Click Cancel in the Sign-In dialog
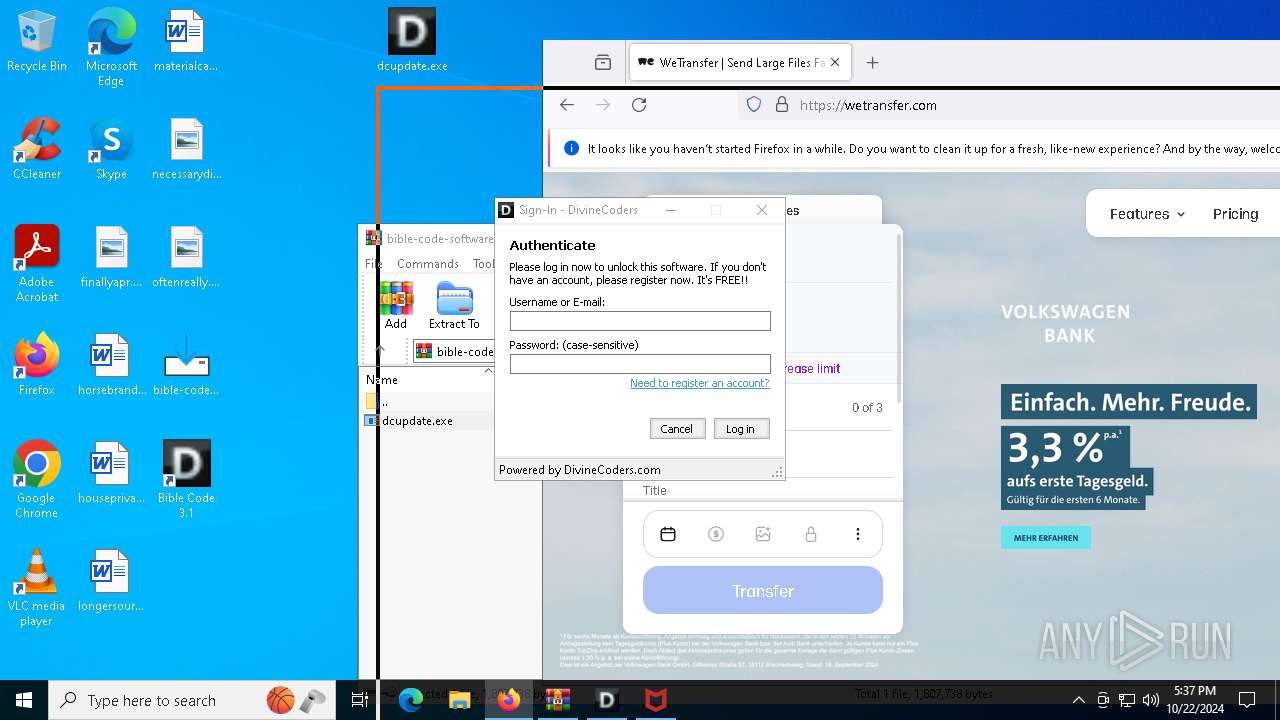This screenshot has width=1280, height=720. coord(676,428)
